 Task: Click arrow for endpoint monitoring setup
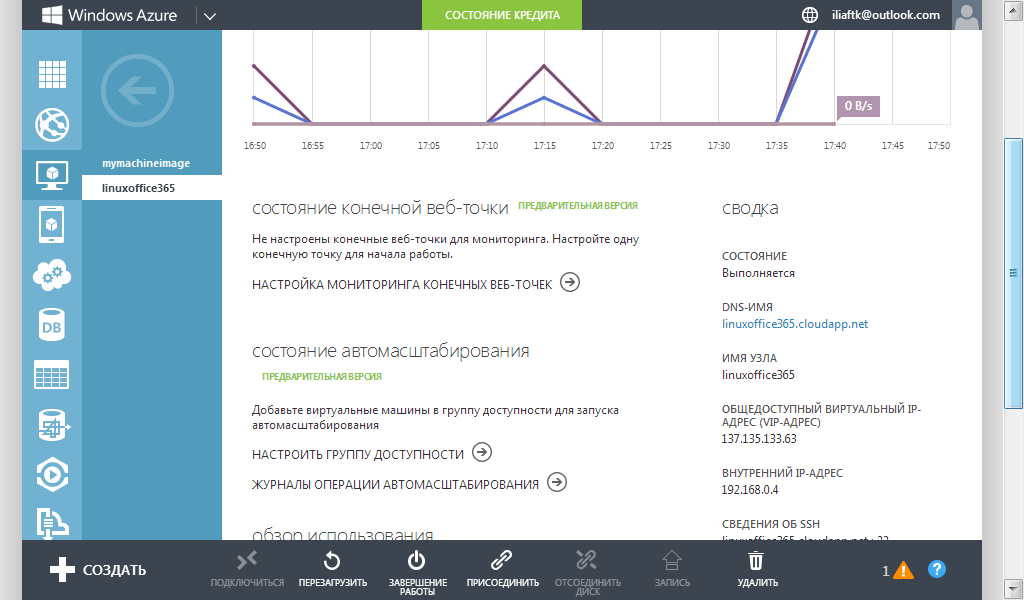570,282
